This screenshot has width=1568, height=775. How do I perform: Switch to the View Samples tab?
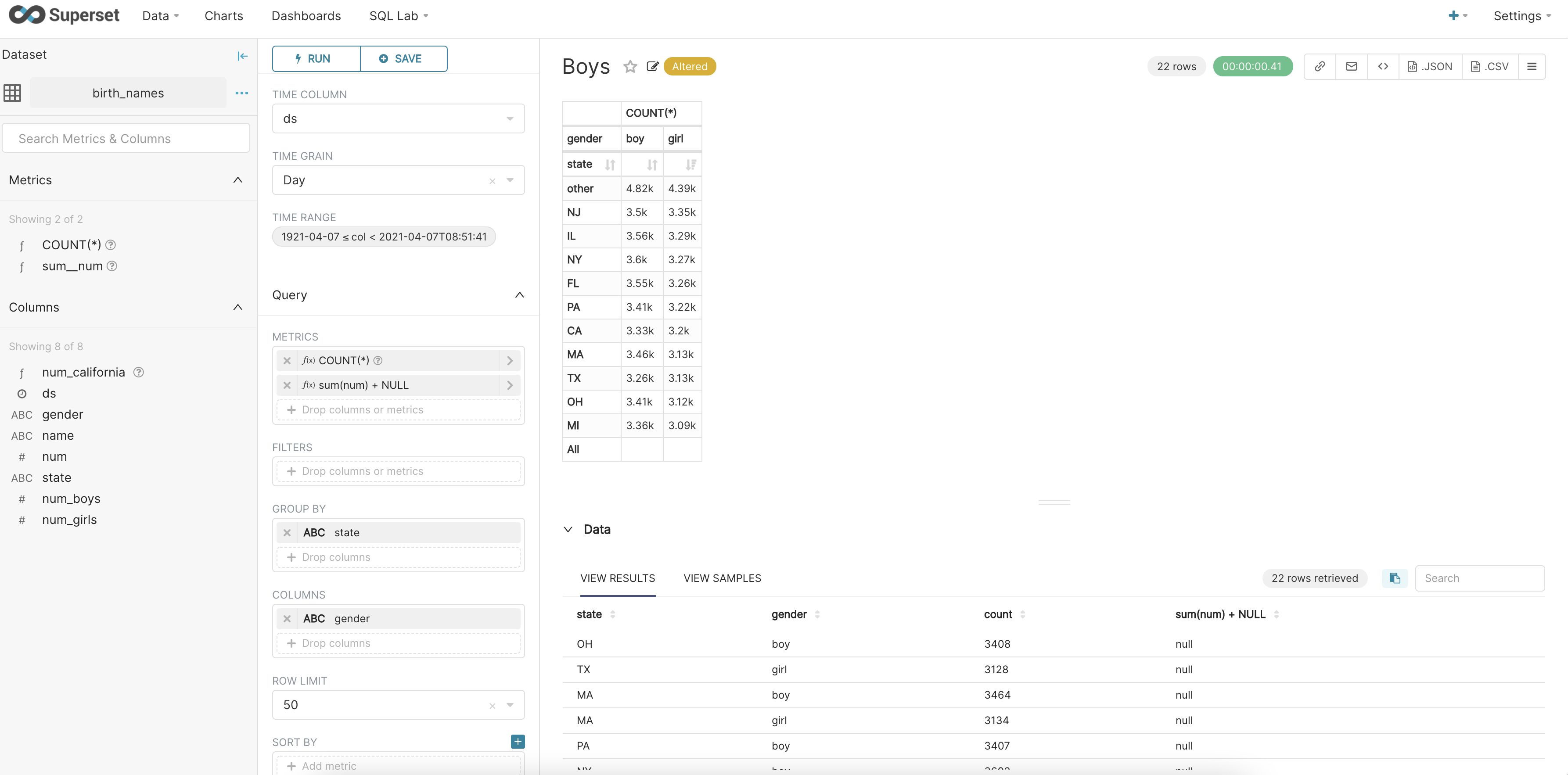722,578
